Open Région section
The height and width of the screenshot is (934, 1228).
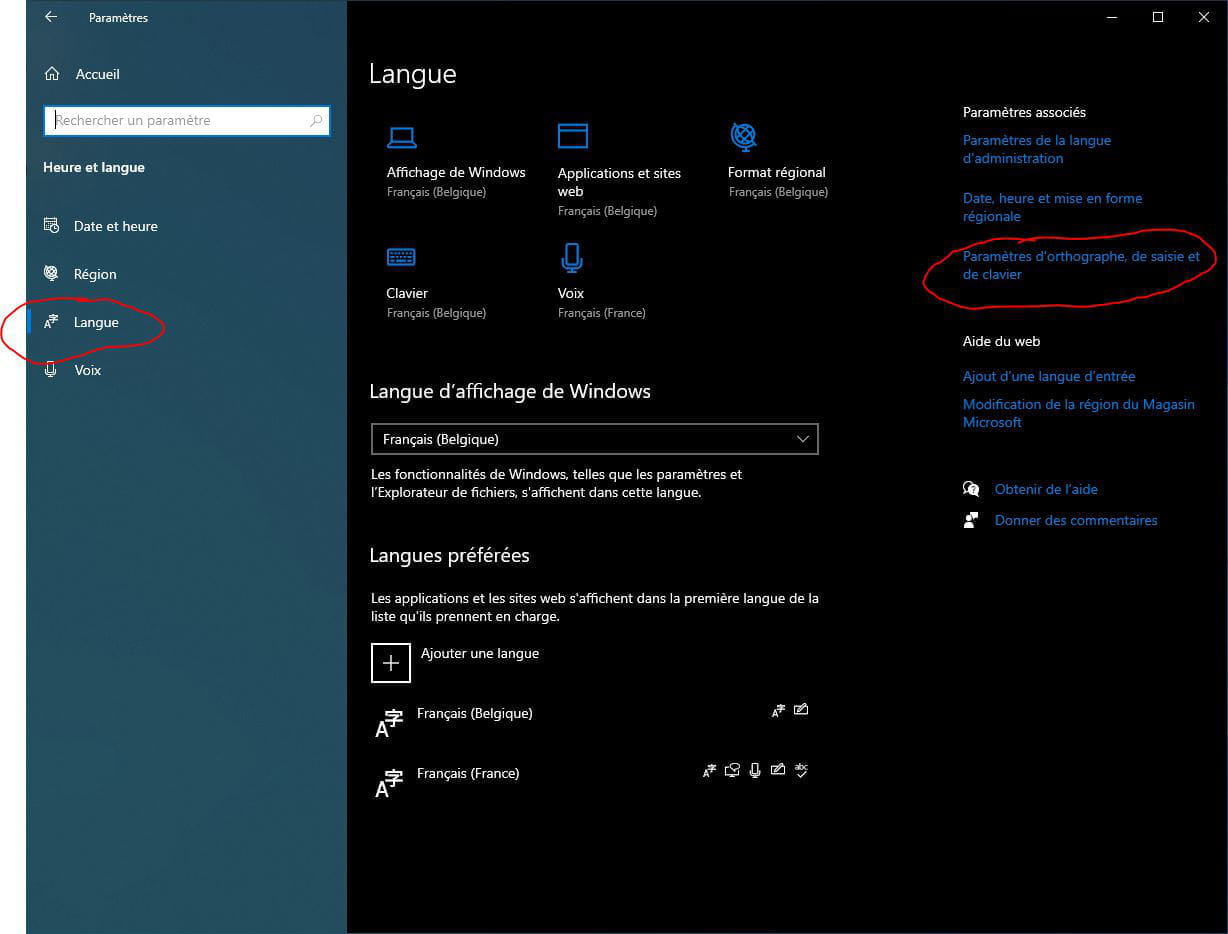(x=95, y=274)
